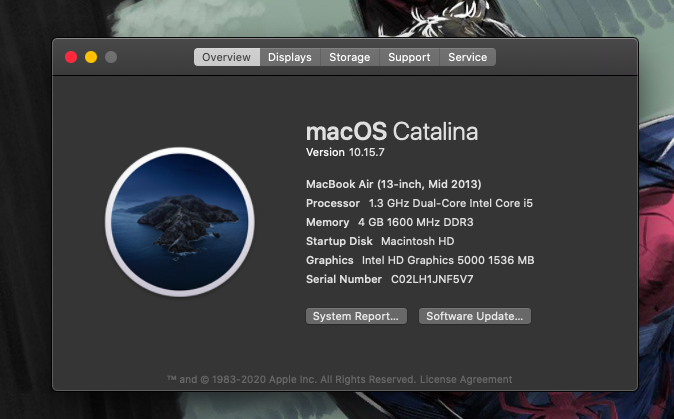Check for Software Update
674x419 pixels.
pos(475,316)
